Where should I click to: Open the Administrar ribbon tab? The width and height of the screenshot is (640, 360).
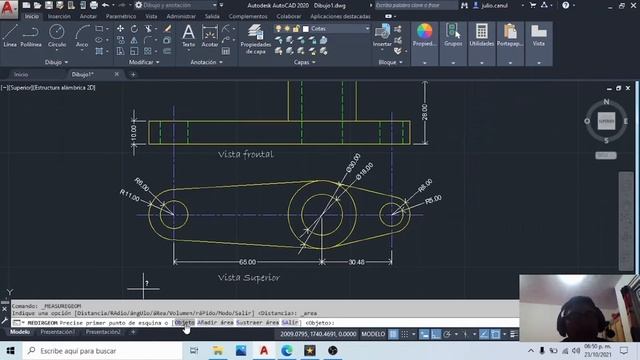(181, 16)
